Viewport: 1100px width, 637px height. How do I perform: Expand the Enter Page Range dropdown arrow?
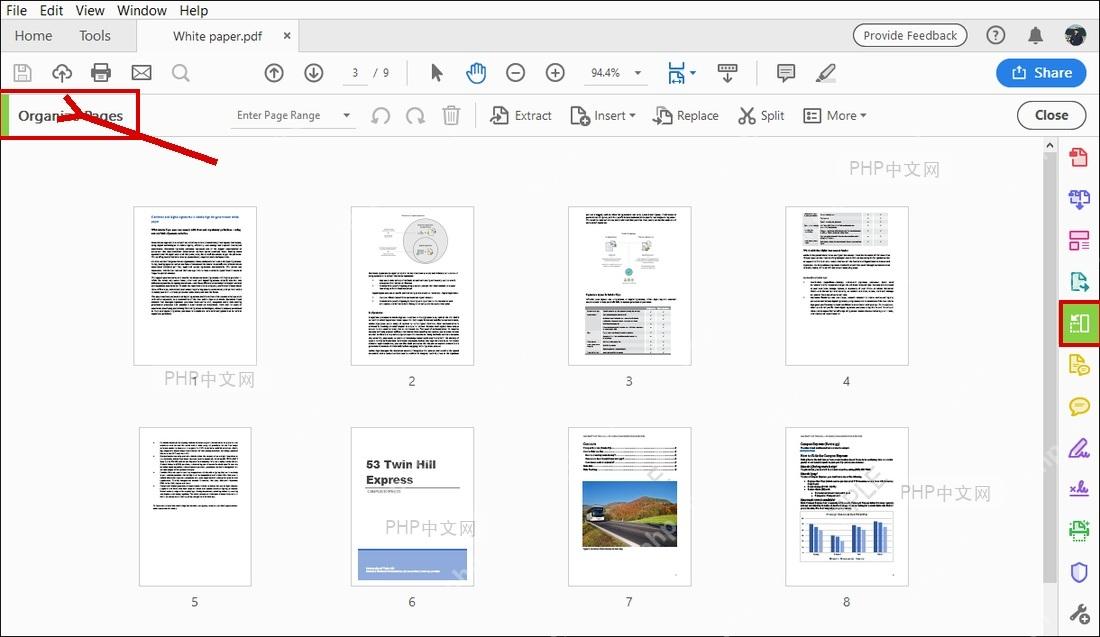347,116
